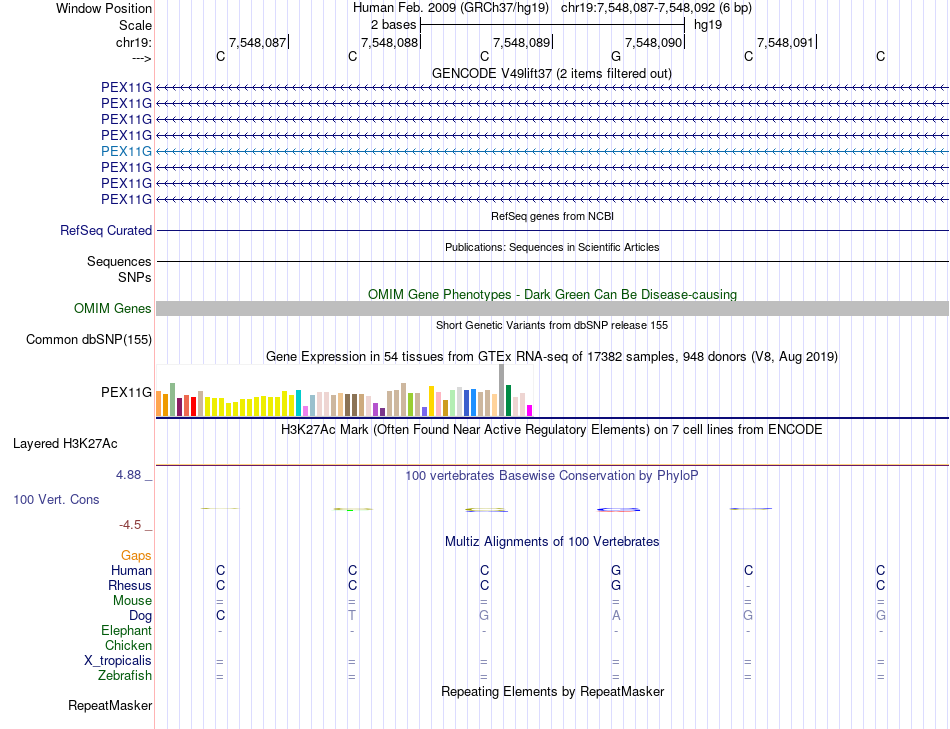The width and height of the screenshot is (950, 729).
Task: Click the gap dash in the Rhesus row
Action: (748, 586)
